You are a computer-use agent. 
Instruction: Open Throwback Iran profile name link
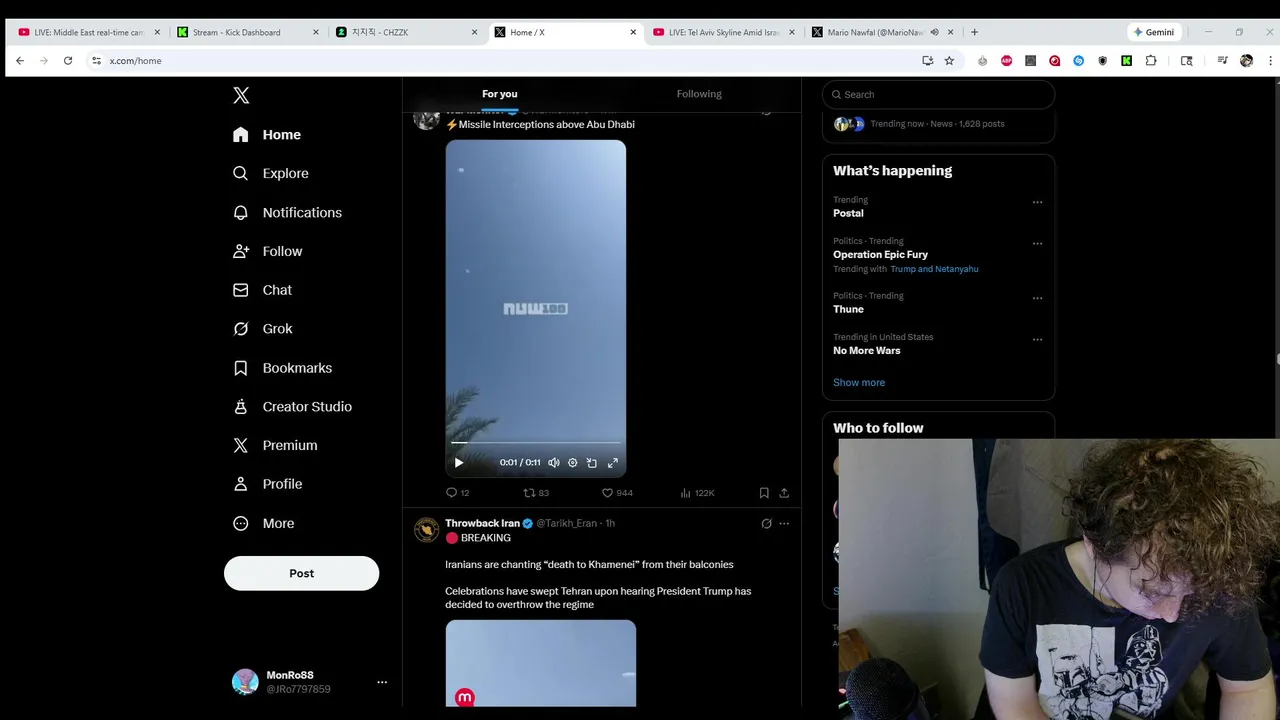coord(482,523)
